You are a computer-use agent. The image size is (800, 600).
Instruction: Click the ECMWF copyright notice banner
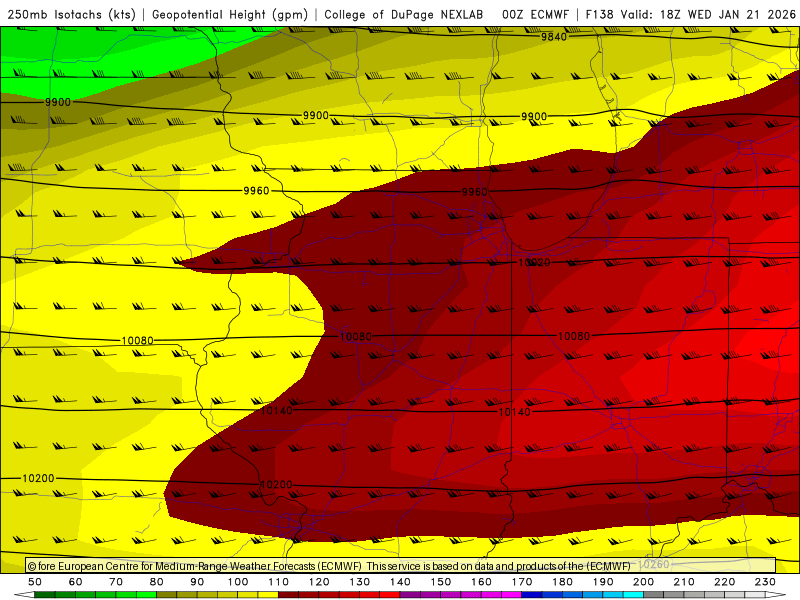click(x=401, y=566)
